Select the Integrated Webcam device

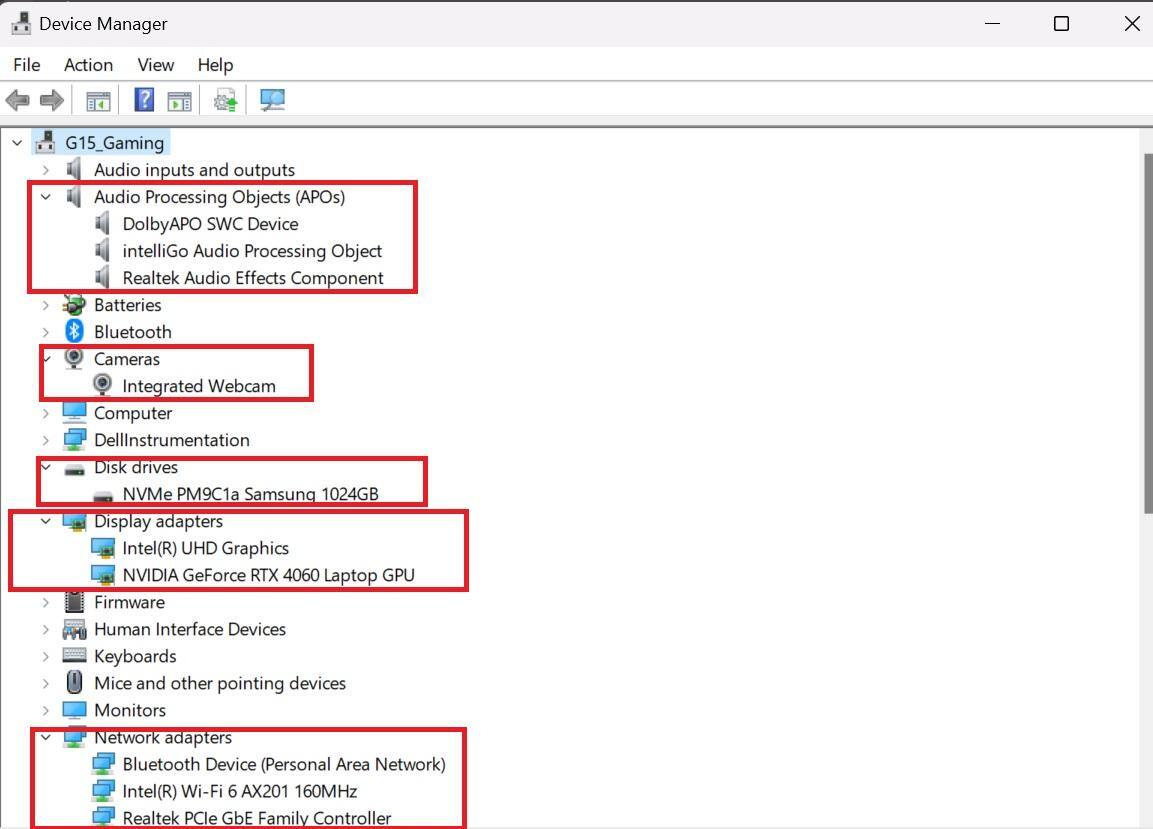tap(198, 386)
